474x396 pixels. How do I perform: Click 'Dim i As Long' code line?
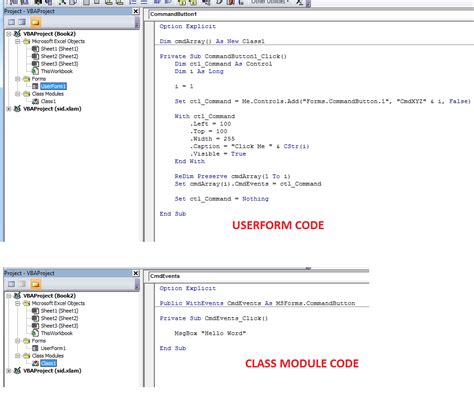point(199,71)
